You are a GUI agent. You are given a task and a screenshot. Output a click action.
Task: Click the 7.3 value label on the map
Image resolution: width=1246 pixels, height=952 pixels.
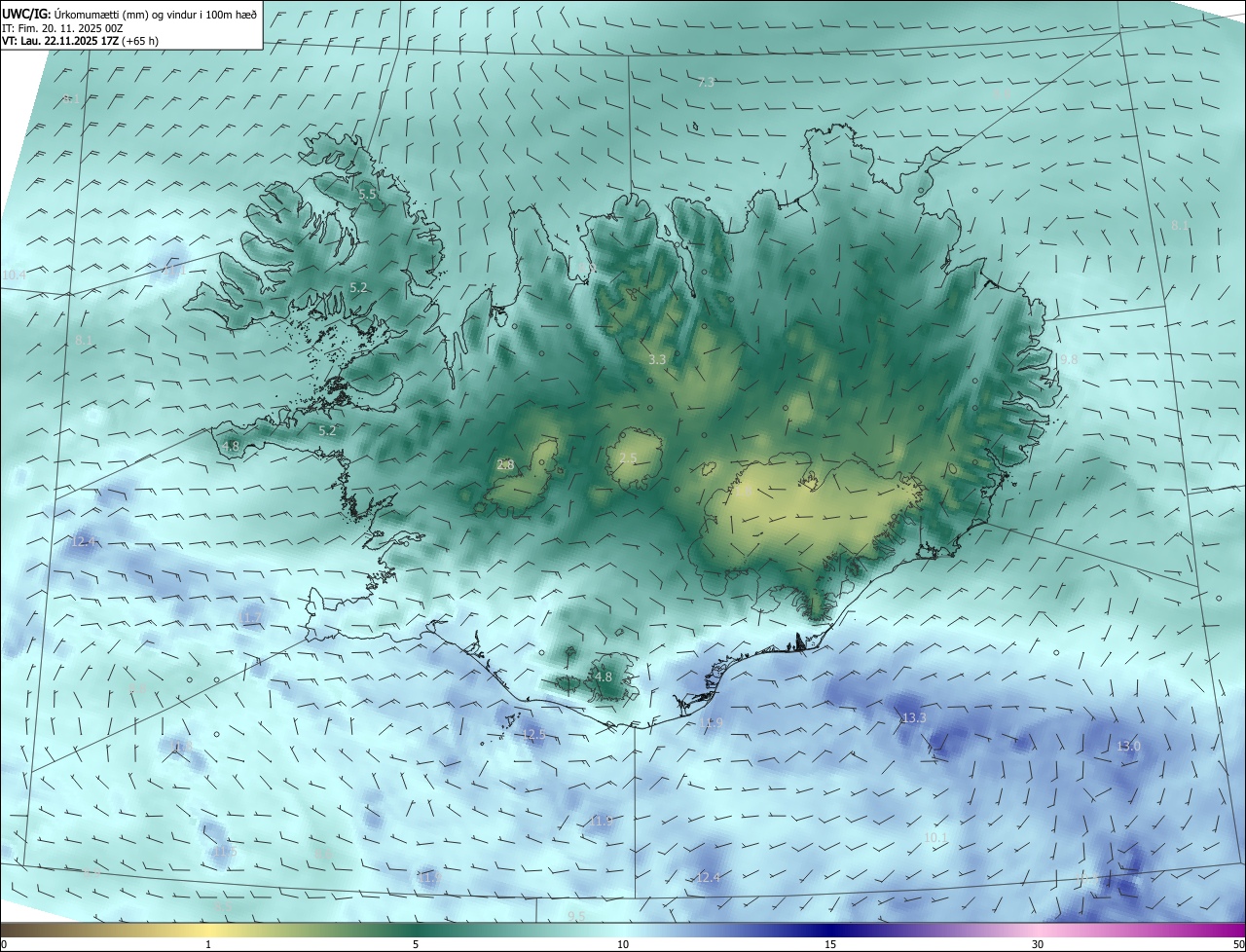point(707,83)
